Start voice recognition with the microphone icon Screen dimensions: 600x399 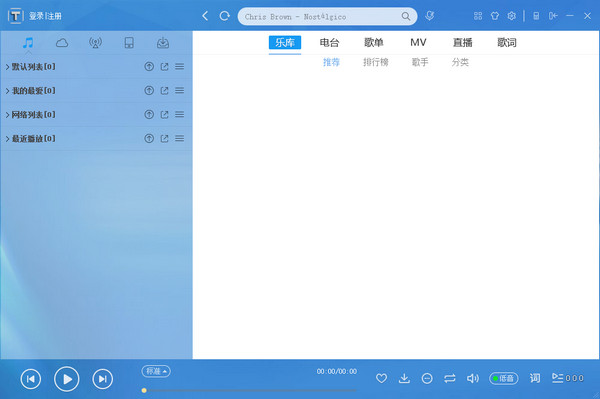pos(430,16)
